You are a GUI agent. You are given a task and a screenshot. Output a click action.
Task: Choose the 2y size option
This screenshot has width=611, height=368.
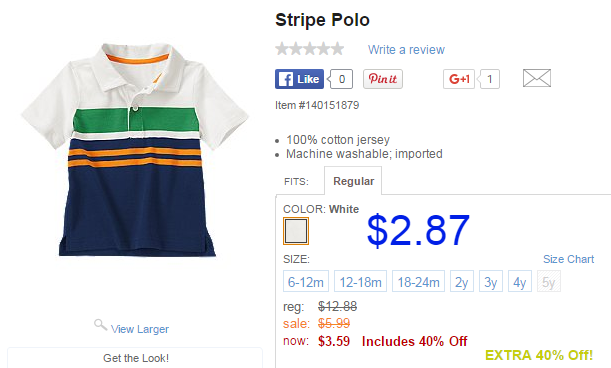point(462,281)
